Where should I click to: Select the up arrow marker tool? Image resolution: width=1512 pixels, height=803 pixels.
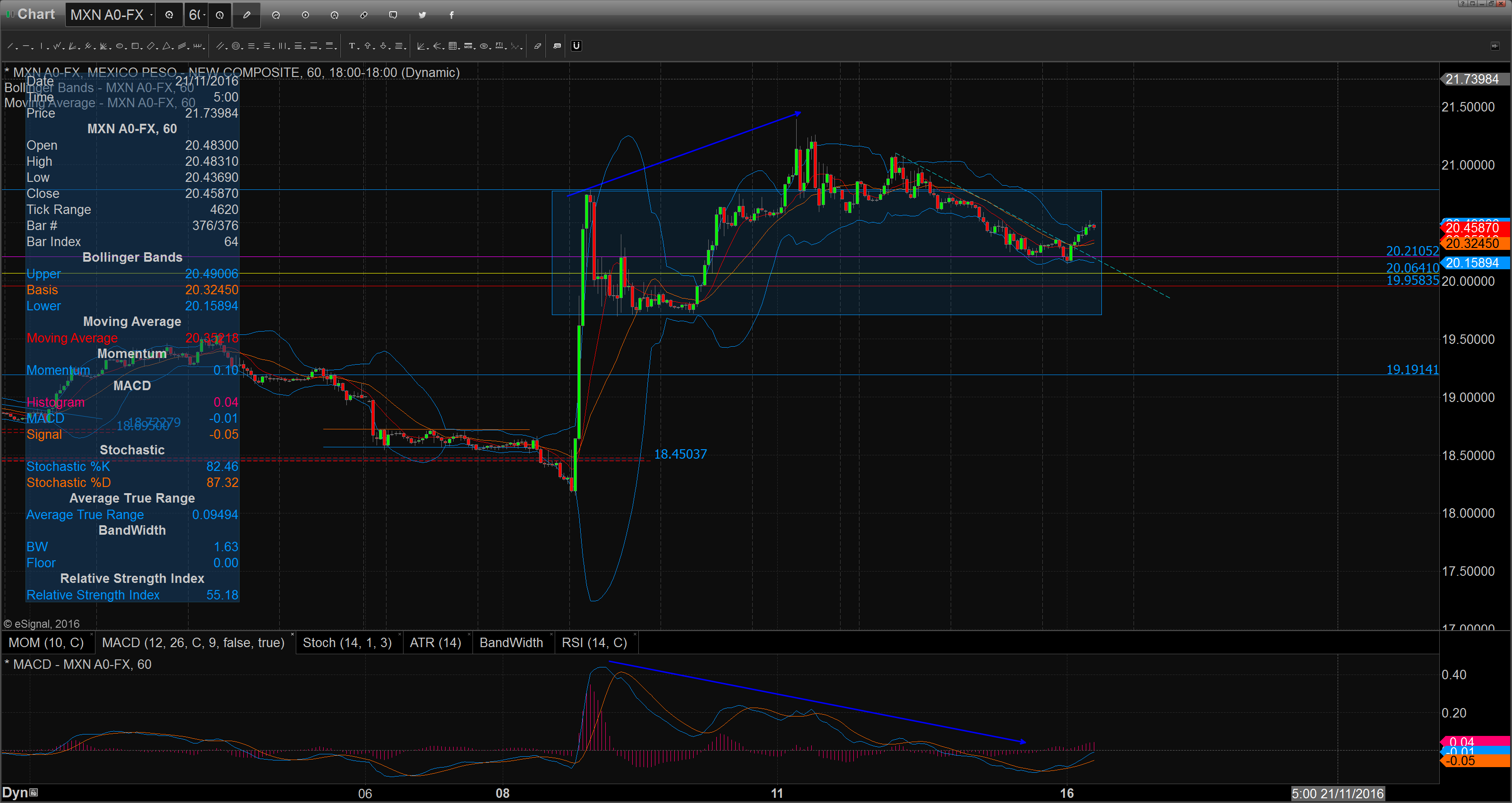[x=368, y=46]
